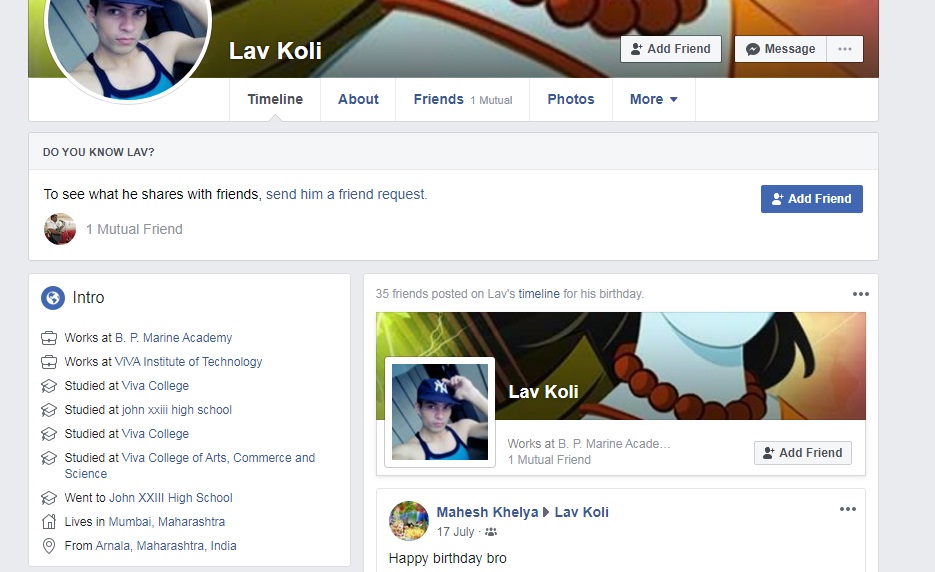Click Add Friend in birthday profile card

803,453
